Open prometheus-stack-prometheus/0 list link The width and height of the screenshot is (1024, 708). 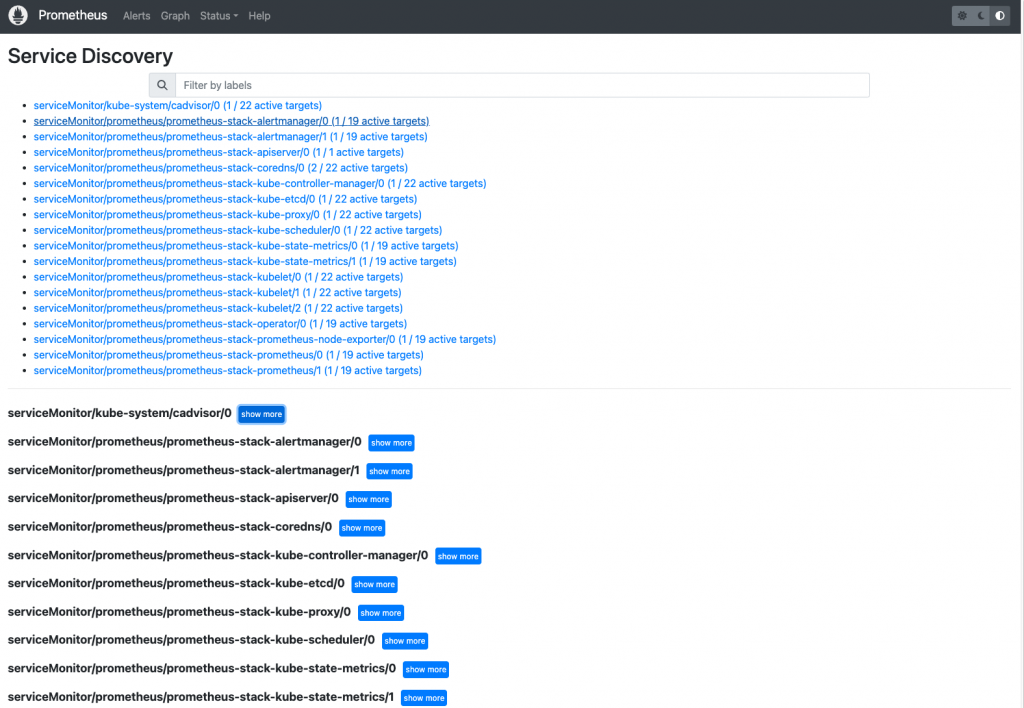coord(229,355)
